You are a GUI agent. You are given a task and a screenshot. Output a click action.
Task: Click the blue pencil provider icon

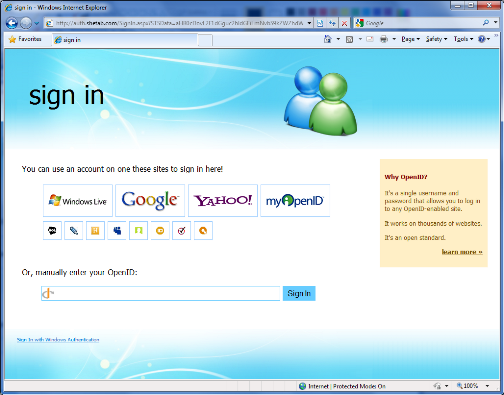[74, 230]
